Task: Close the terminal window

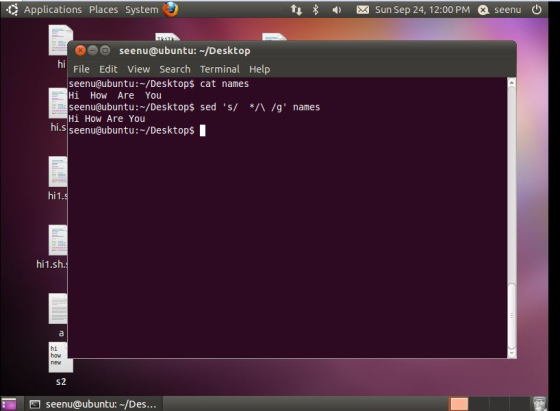Action: (80, 50)
